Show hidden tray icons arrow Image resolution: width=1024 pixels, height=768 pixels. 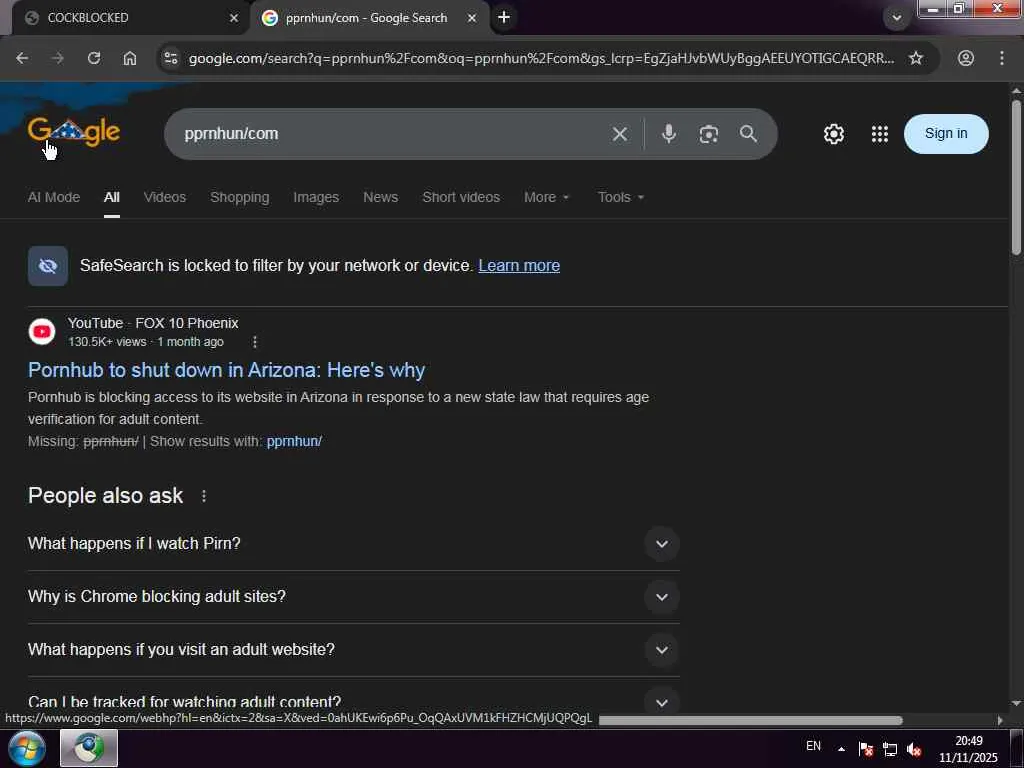[x=841, y=750]
